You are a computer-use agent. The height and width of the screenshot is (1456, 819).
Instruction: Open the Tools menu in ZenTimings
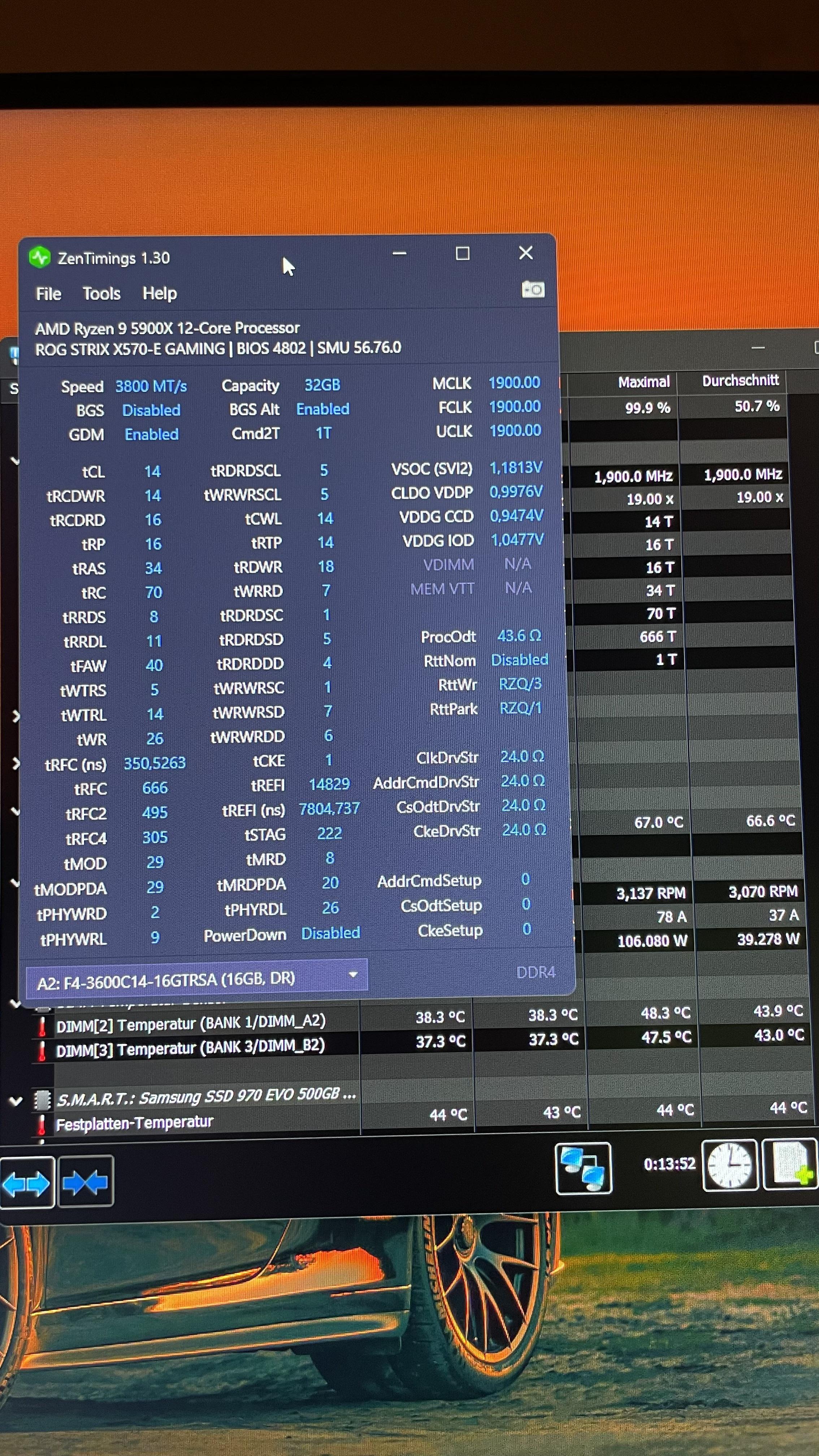pos(102,293)
